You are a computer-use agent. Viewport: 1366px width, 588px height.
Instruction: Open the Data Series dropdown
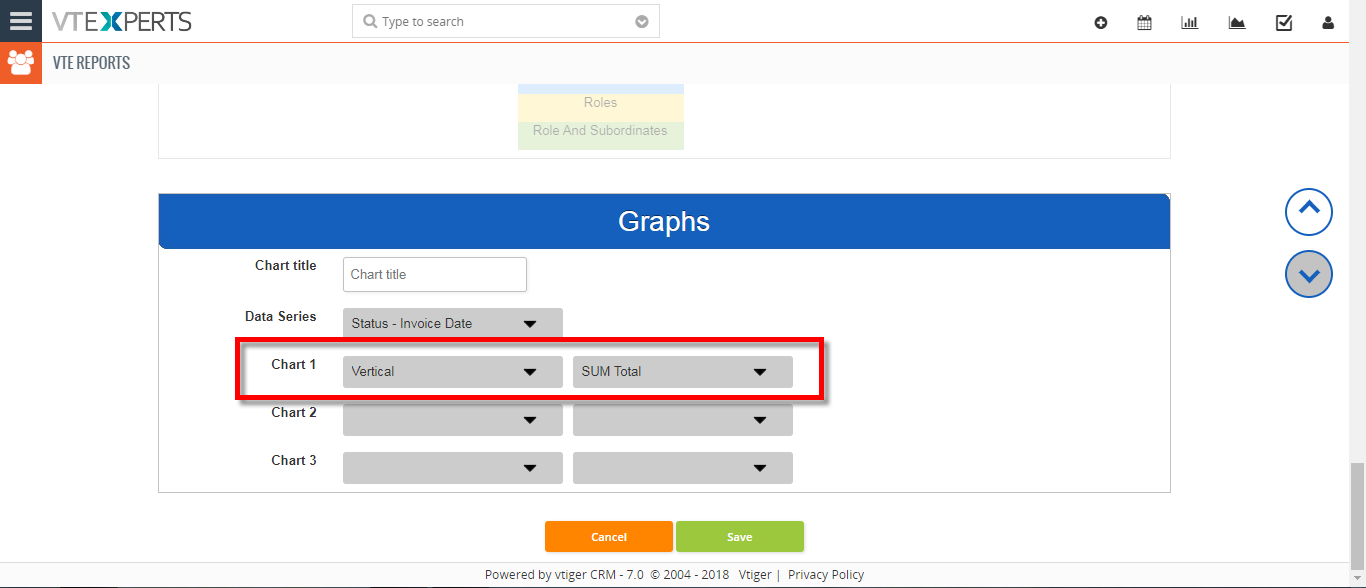point(453,324)
